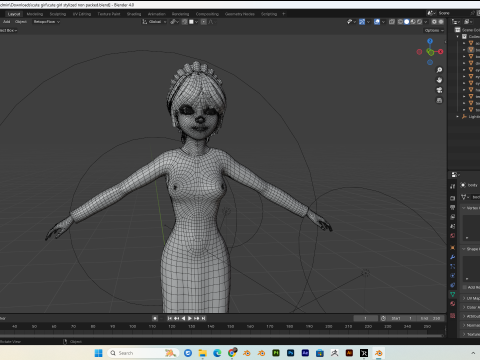The image size is (480, 360).
Task: Open the Physics properties tab
Action: tap(452, 276)
